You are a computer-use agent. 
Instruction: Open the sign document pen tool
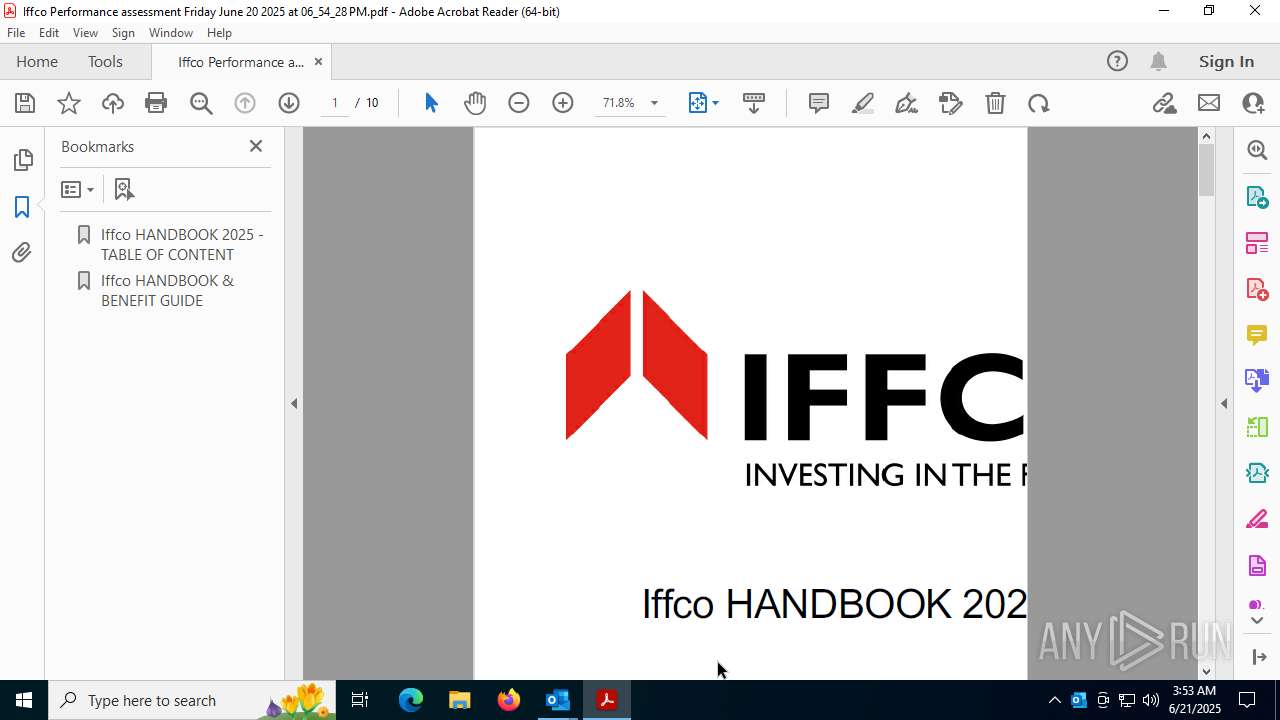(907, 103)
